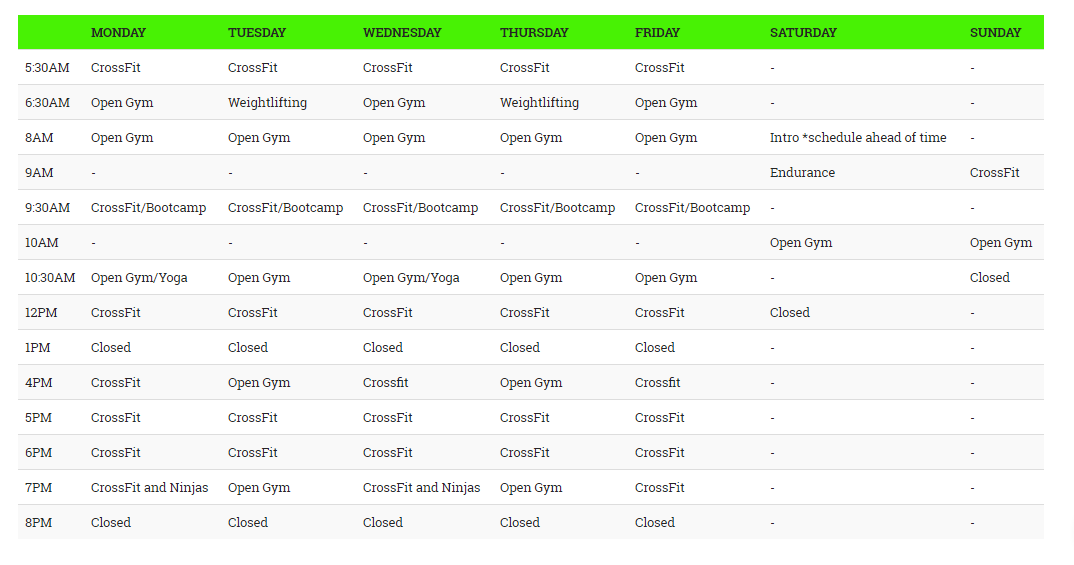
Task: Click Wednesday 4PM Crossfit cell
Action: coord(385,382)
